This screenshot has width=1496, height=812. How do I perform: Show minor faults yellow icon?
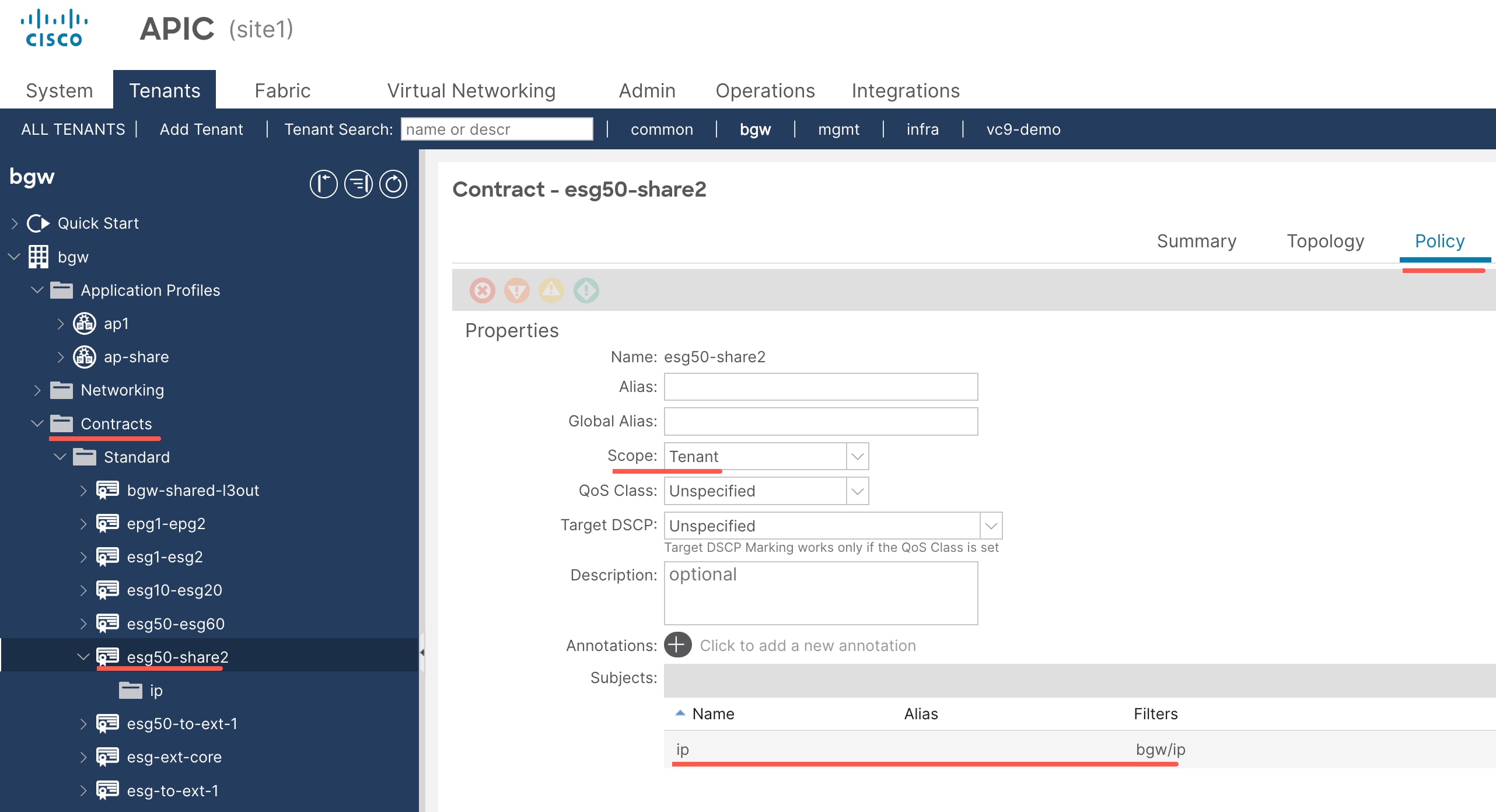(x=551, y=290)
